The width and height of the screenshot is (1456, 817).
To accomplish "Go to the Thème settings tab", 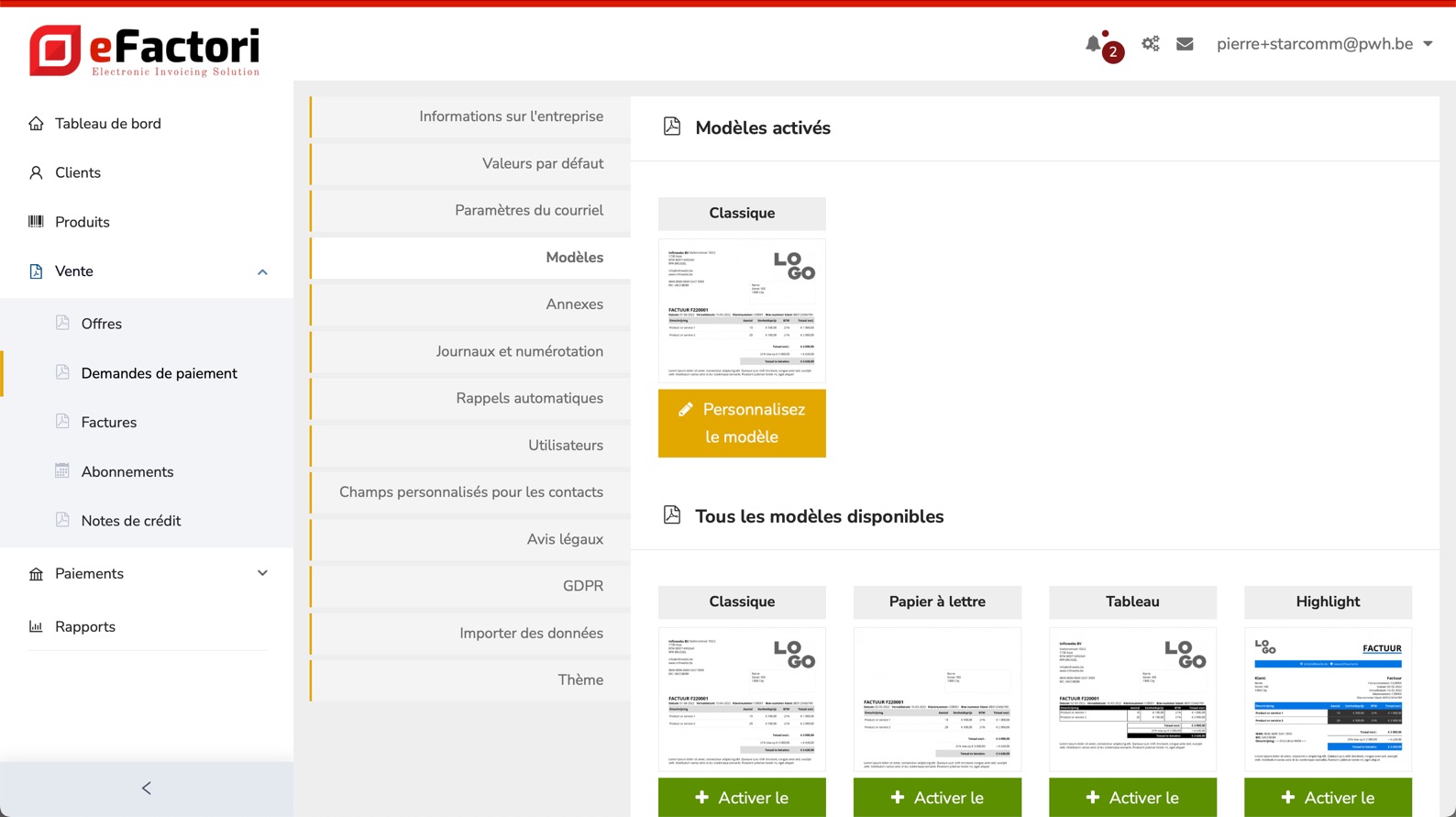I will click(x=579, y=679).
